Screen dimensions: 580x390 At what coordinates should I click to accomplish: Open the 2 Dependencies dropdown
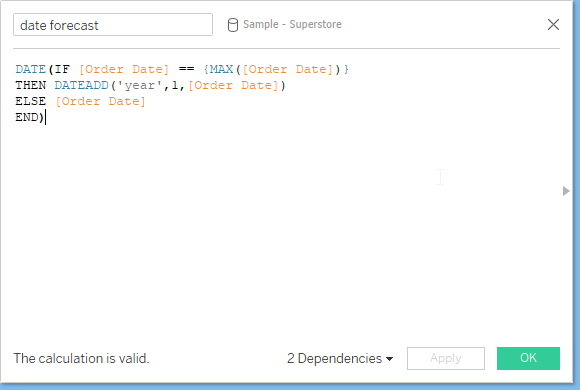(340, 358)
